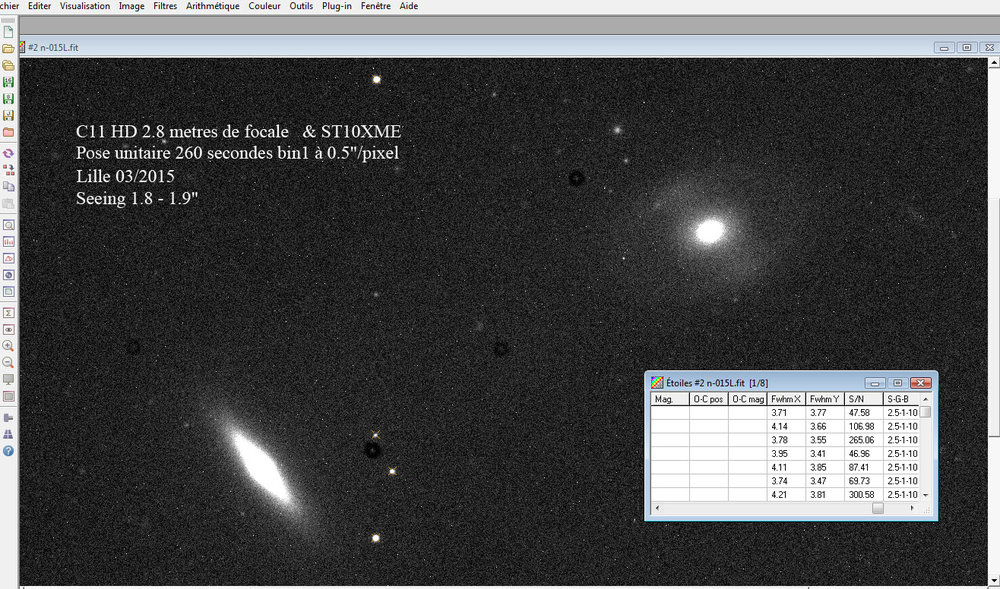Open the Outils menu
The height and width of the screenshot is (589, 1000).
tap(301, 6)
